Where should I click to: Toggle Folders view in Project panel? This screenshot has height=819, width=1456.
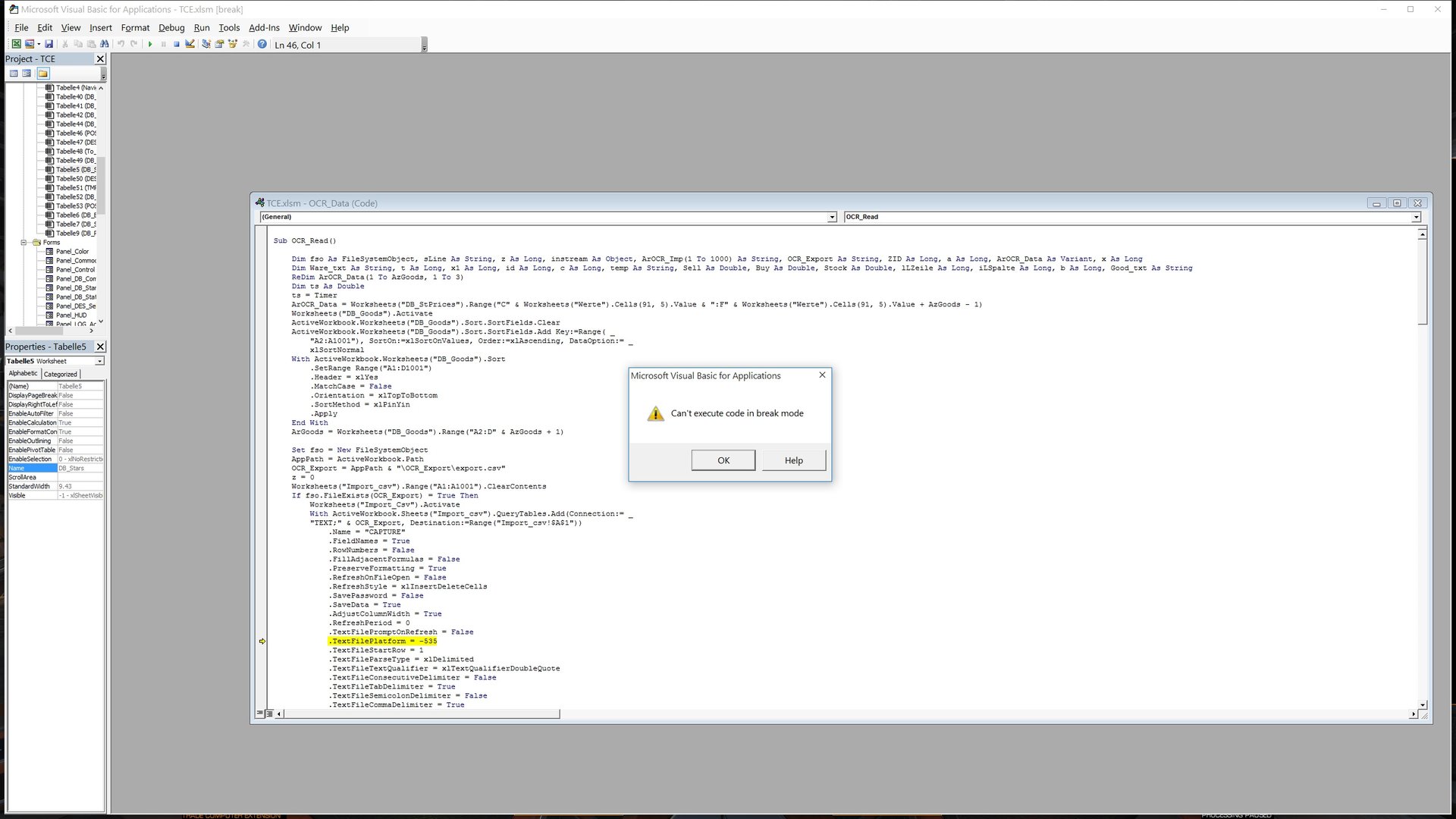[43, 74]
